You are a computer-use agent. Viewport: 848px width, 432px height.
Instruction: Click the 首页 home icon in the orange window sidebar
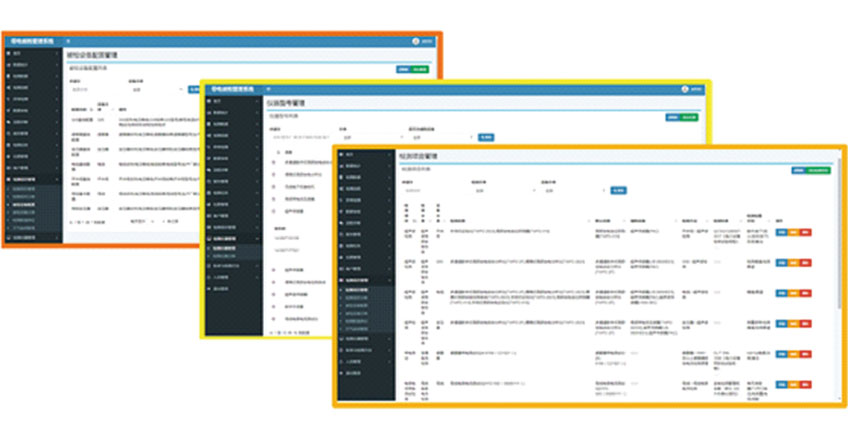tap(9, 52)
